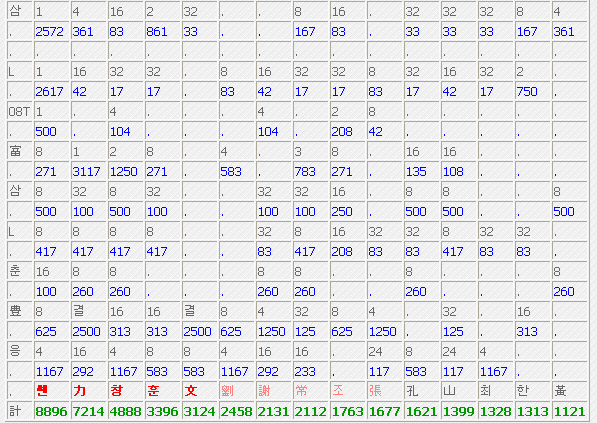Select 2500 in the 力 column
Screen dimensions: 597x423
pyautogui.click(x=86, y=332)
